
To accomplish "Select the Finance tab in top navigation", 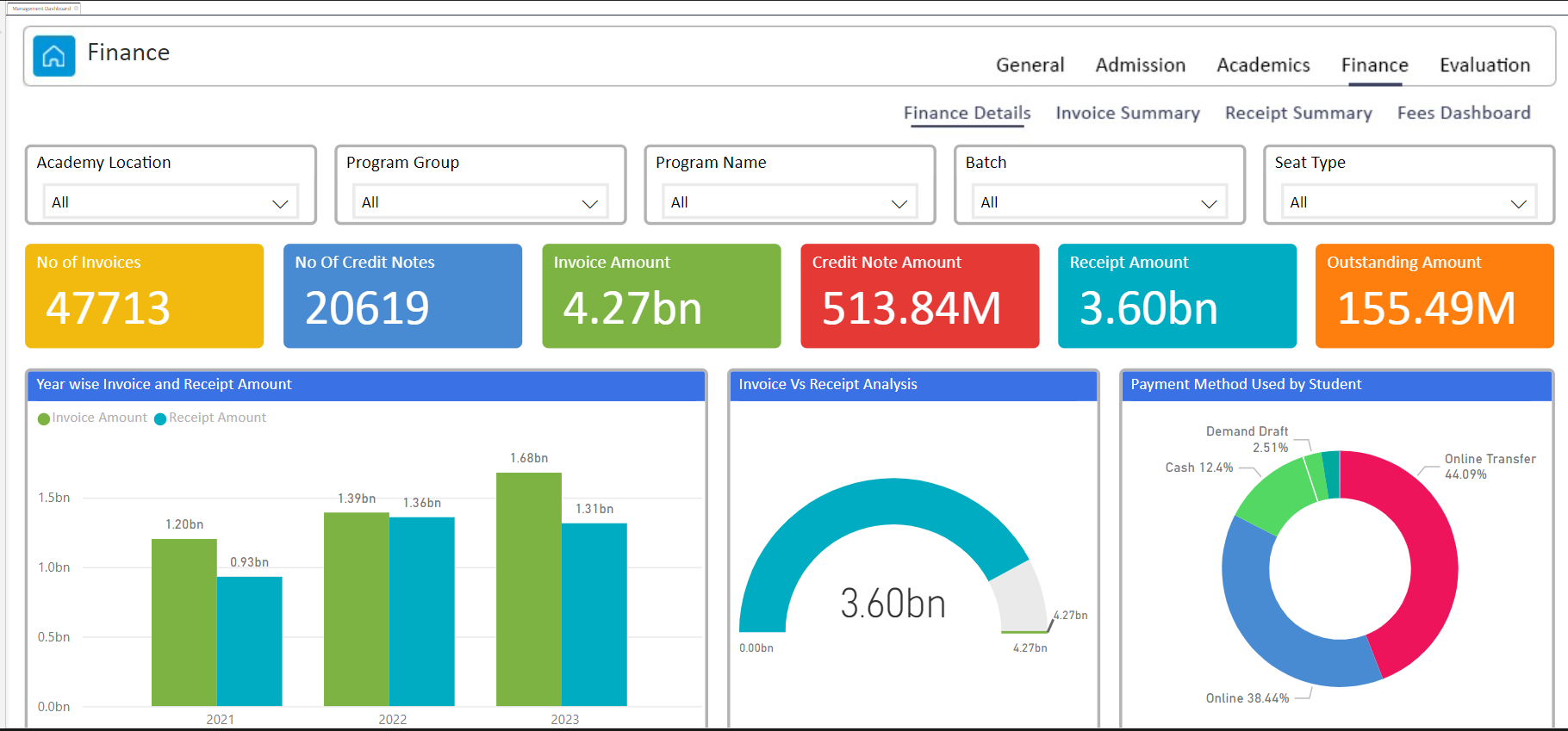I will [x=1374, y=65].
